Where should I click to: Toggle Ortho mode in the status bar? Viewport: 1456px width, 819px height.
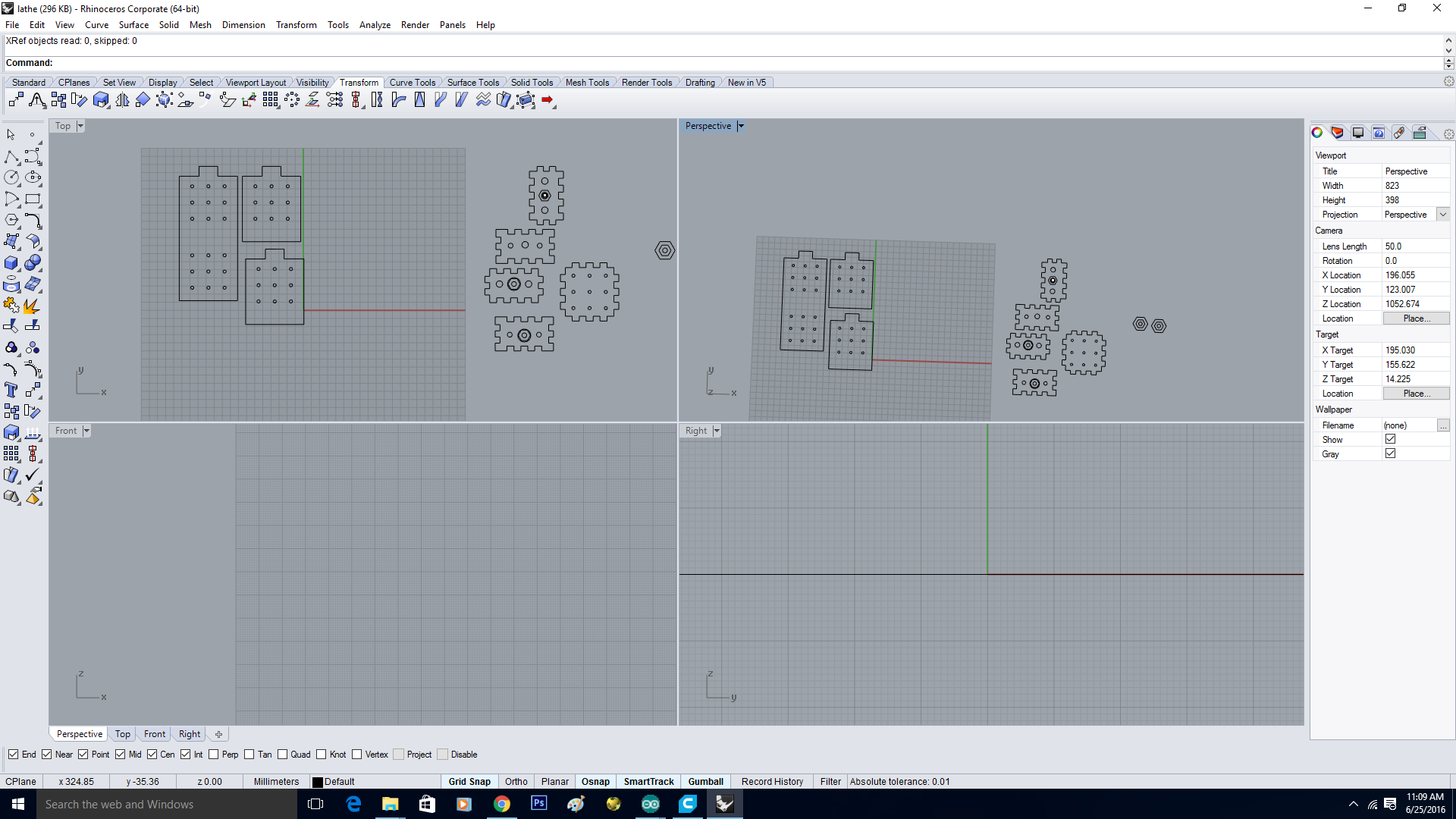coord(516,781)
